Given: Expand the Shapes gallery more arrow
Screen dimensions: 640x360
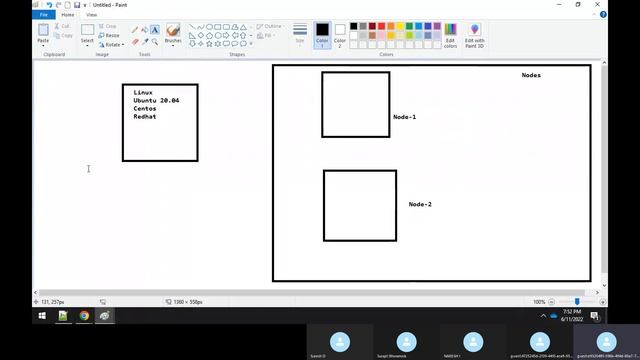Looking at the screenshot, I should pyautogui.click(x=251, y=44).
